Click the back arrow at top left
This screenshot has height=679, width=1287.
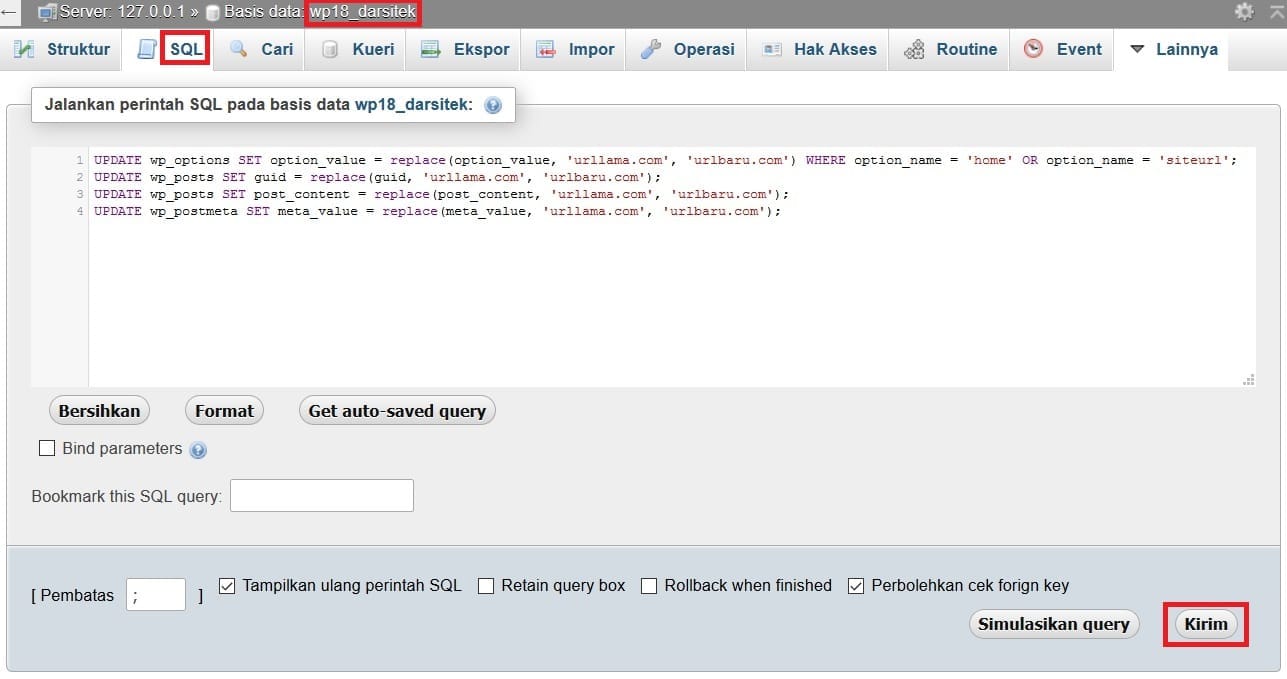point(9,12)
